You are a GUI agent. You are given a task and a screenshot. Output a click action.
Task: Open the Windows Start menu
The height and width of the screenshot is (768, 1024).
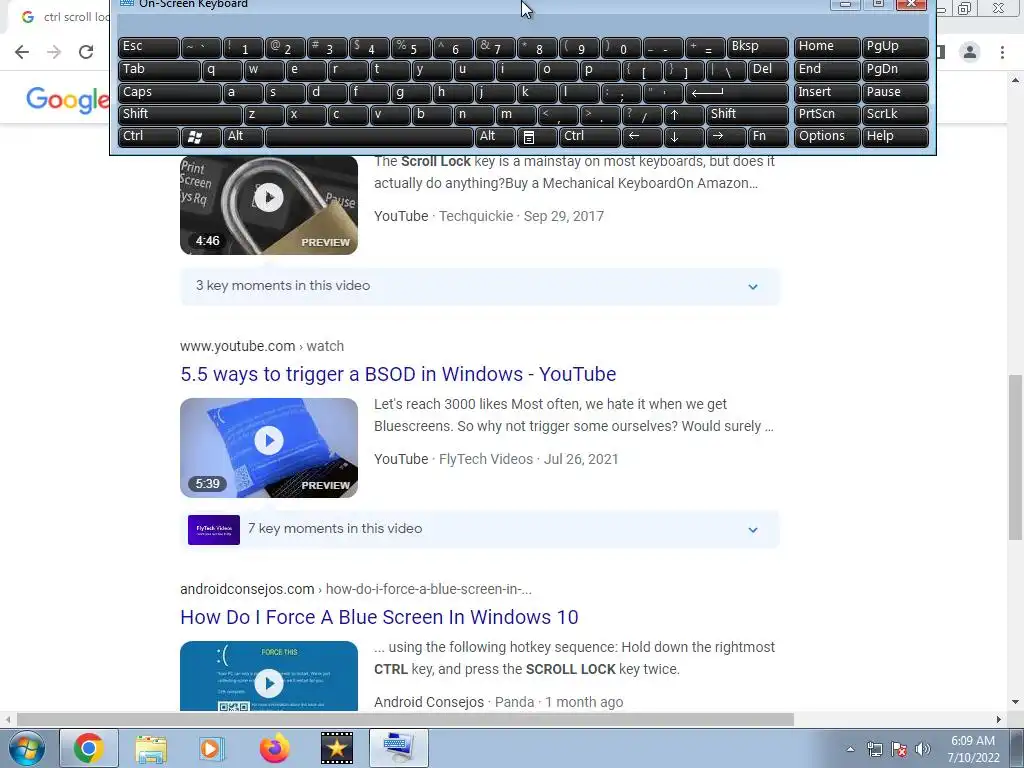tap(26, 748)
